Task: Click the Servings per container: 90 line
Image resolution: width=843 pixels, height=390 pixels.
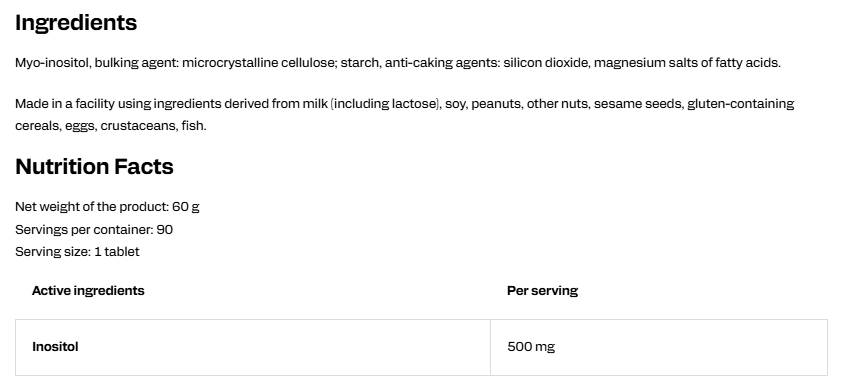Action: (x=94, y=230)
